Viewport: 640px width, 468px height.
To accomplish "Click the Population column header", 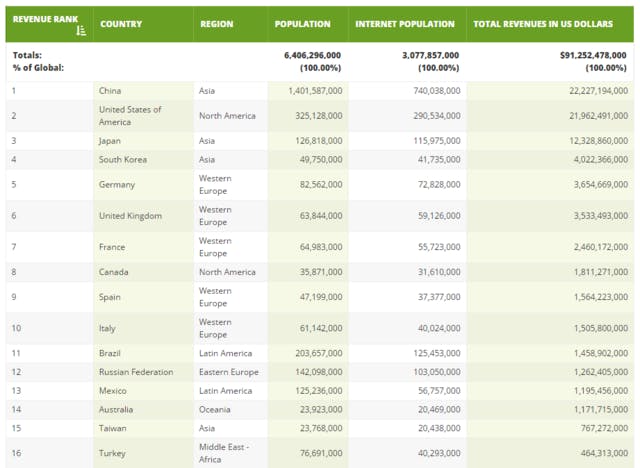I will point(302,24).
